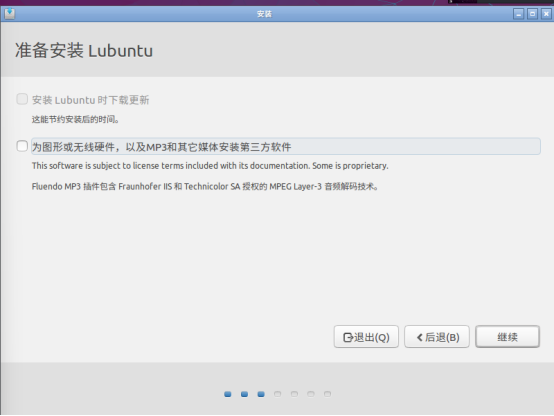Click the 准备安装 Lubuntu heading
This screenshot has width=554, height=416.
pyautogui.click(x=84, y=51)
